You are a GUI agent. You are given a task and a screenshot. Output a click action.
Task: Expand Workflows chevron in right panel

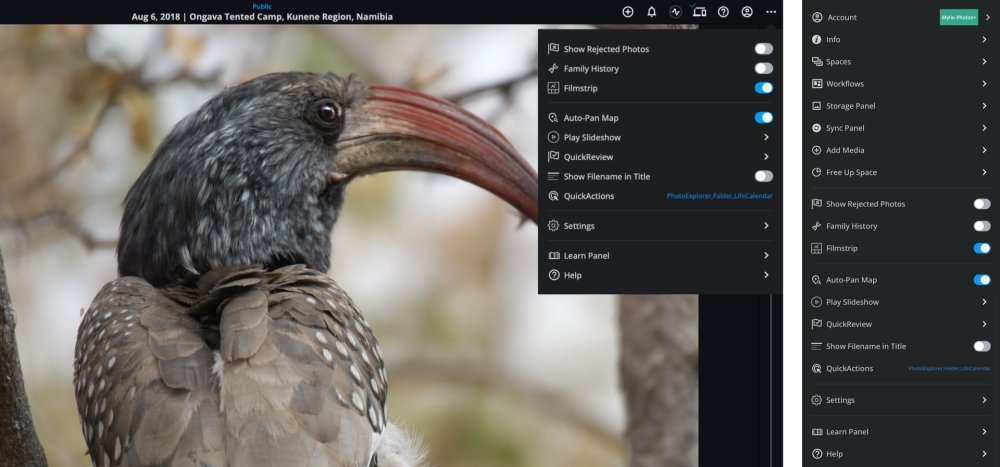(985, 84)
